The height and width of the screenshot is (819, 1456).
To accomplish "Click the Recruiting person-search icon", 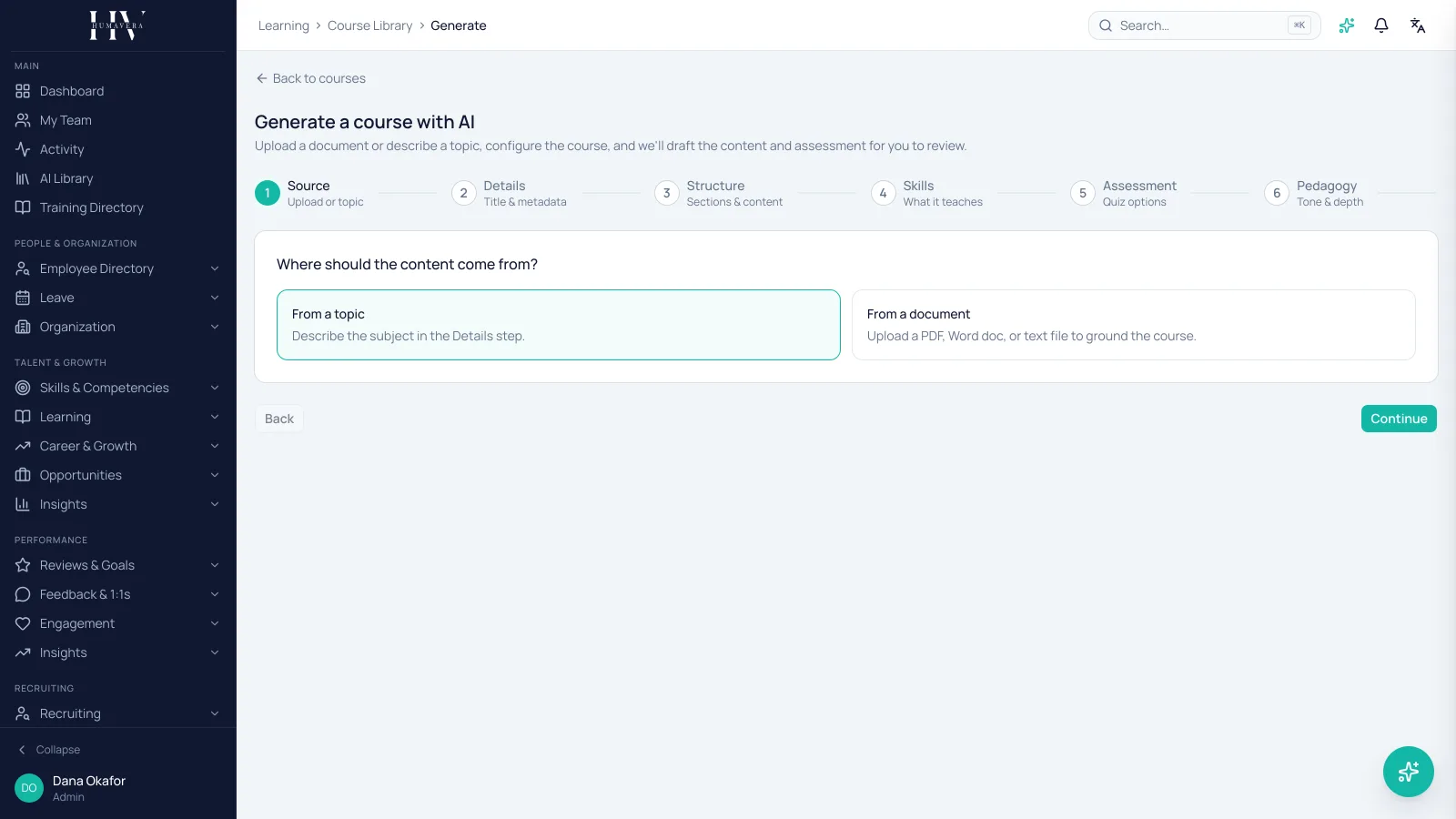I will 23,713.
